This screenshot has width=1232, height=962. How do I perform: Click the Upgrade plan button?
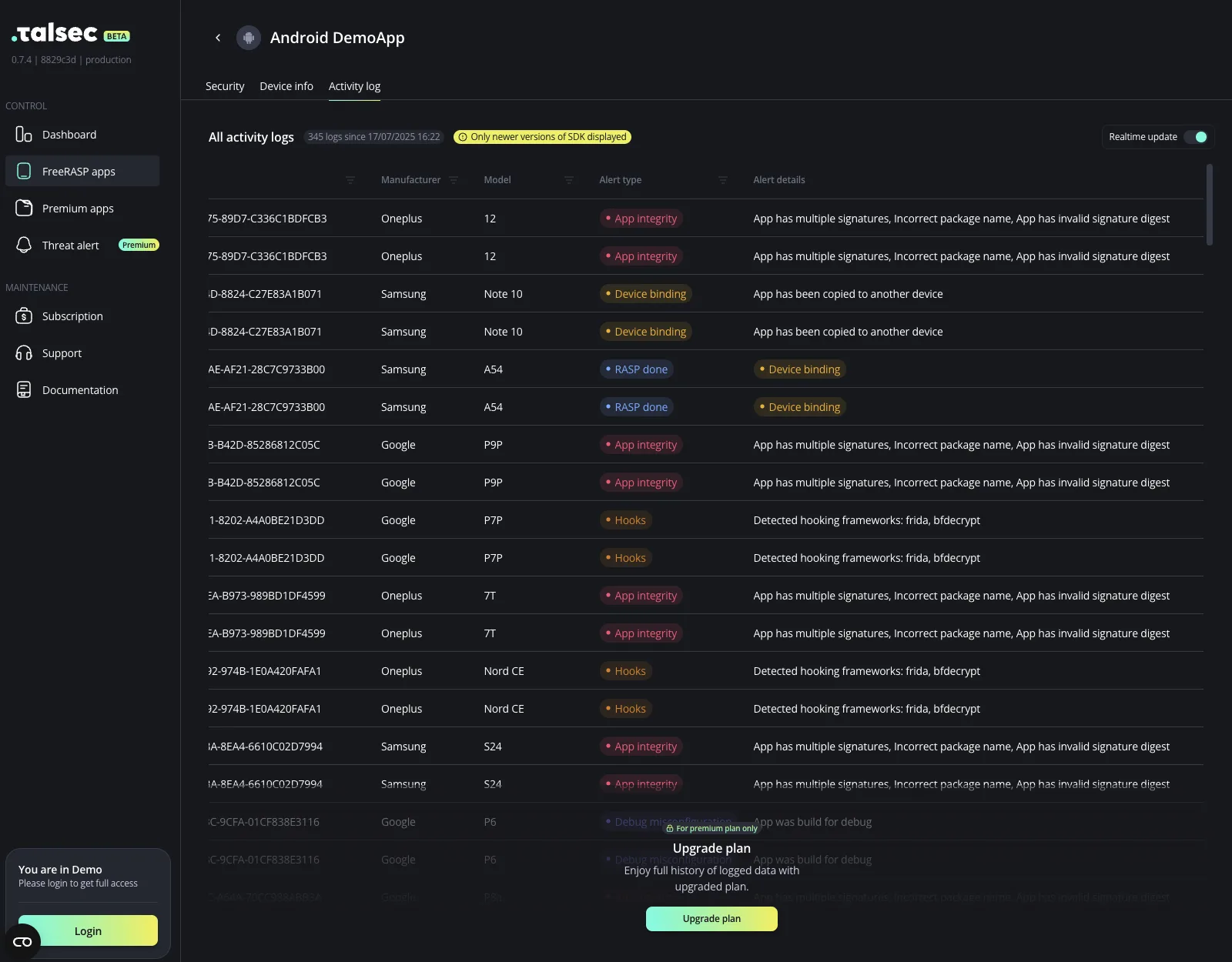point(711,919)
